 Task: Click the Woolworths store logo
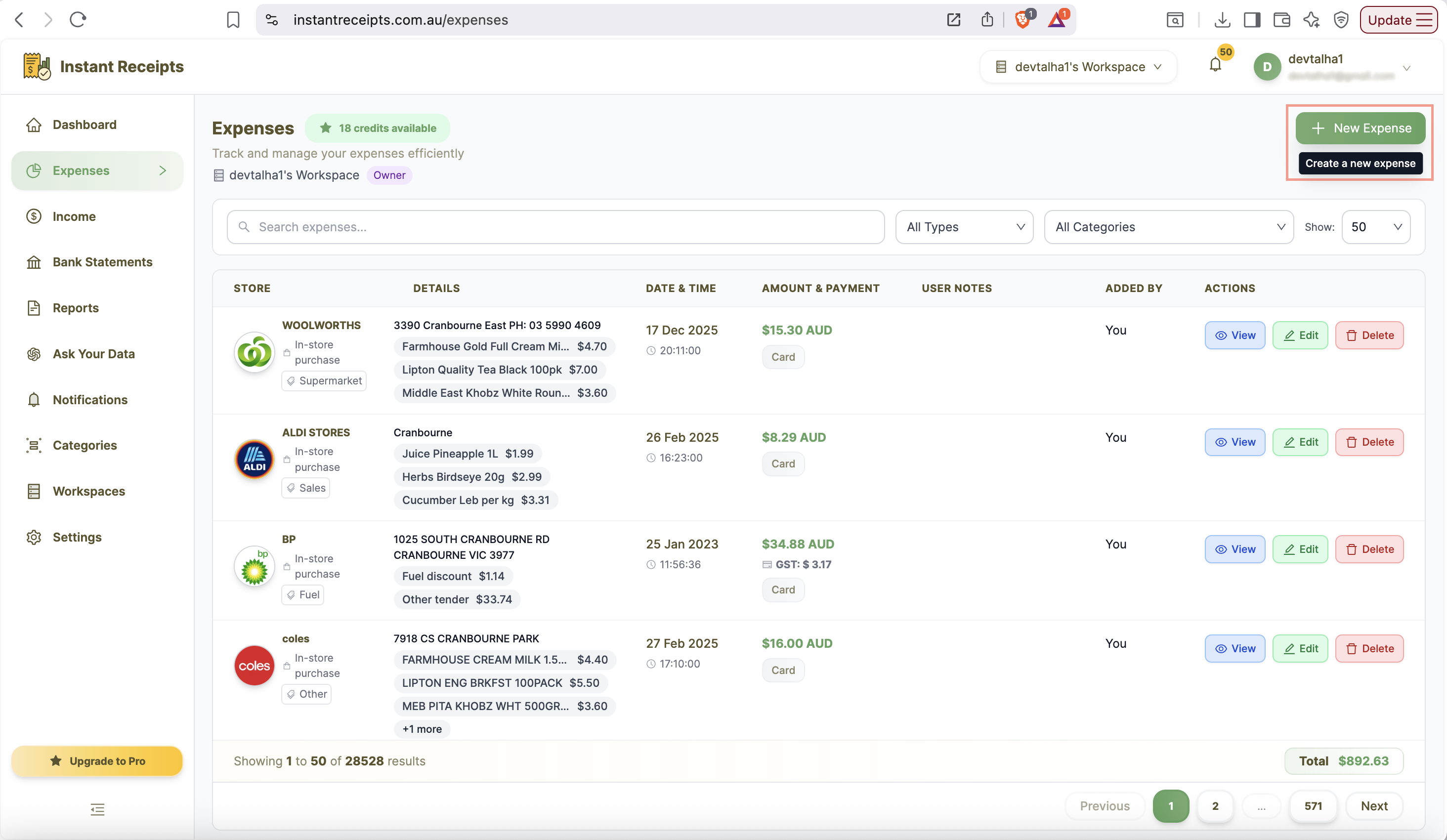pyautogui.click(x=255, y=352)
